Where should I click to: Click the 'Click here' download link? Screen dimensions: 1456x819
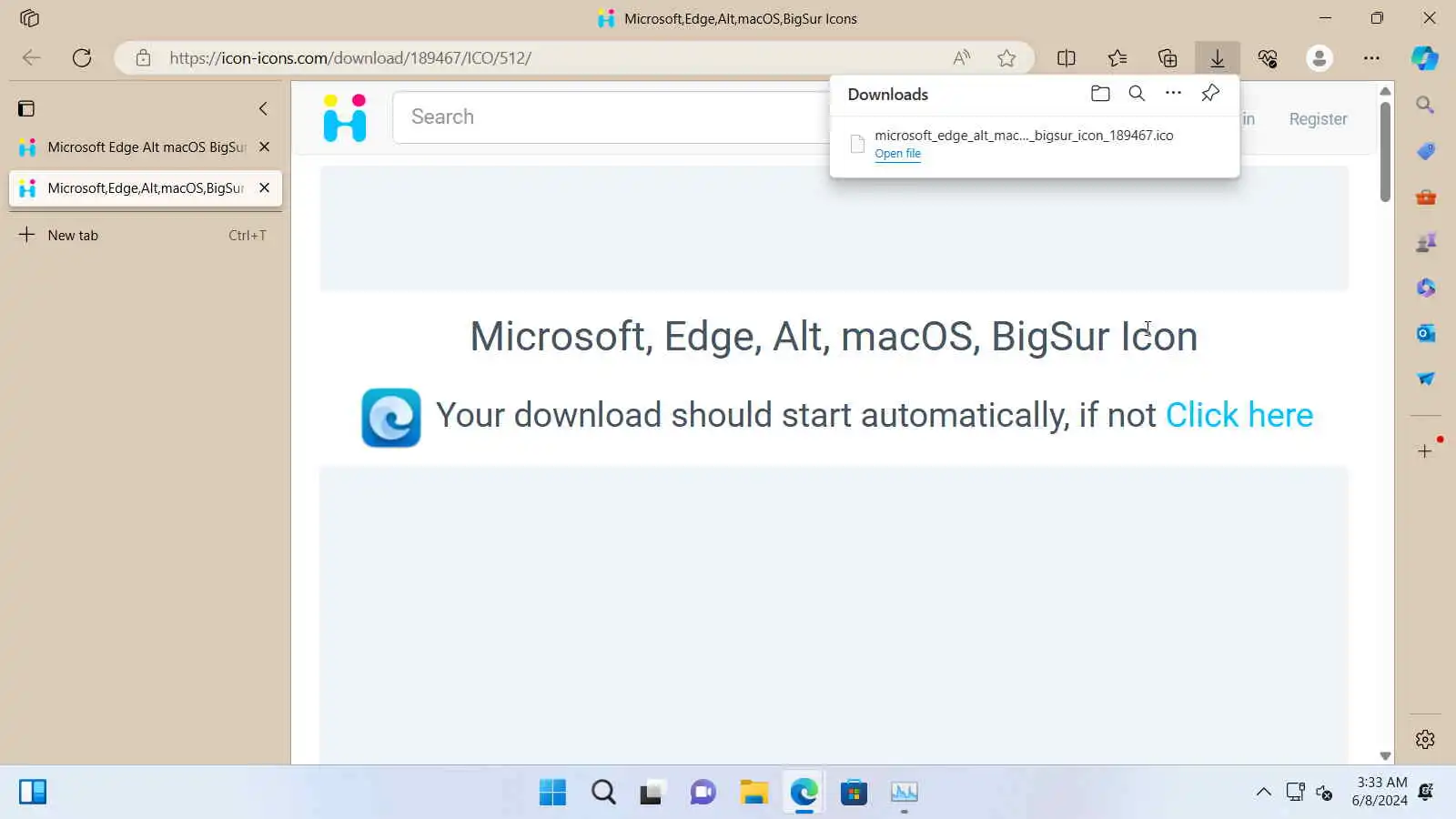tap(1239, 416)
